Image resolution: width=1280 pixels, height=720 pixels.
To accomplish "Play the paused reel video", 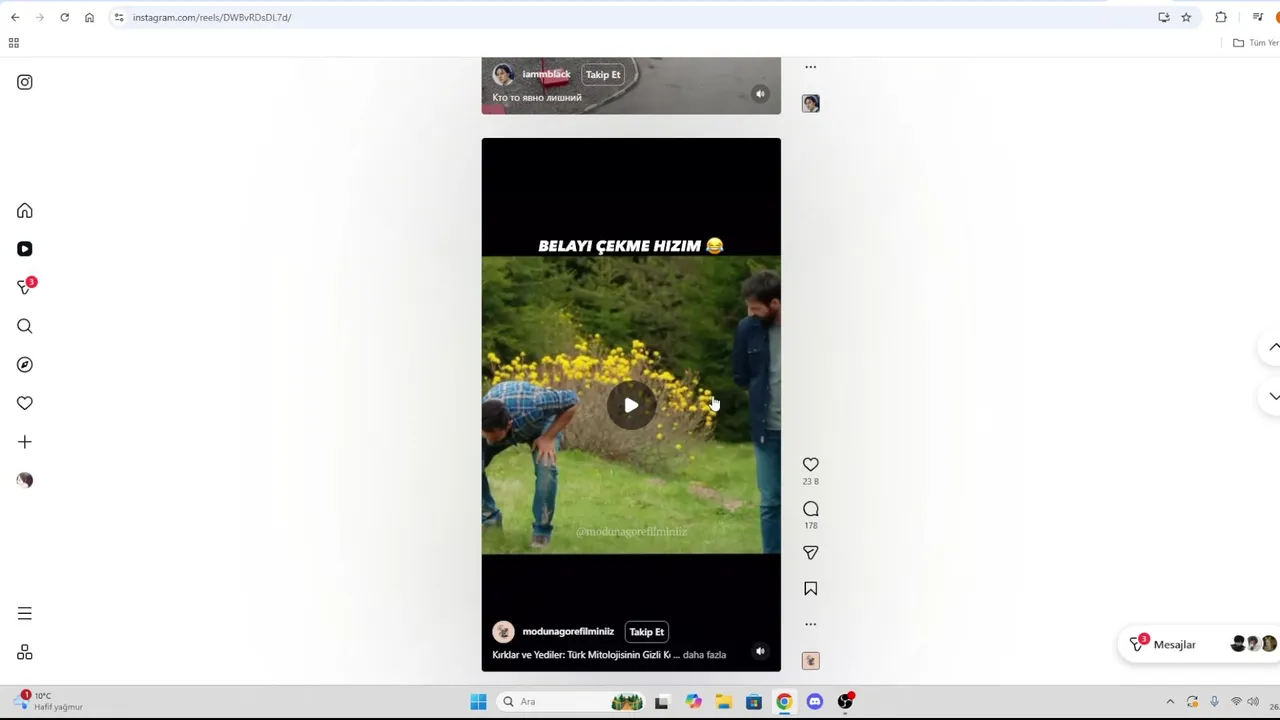I will coord(631,405).
